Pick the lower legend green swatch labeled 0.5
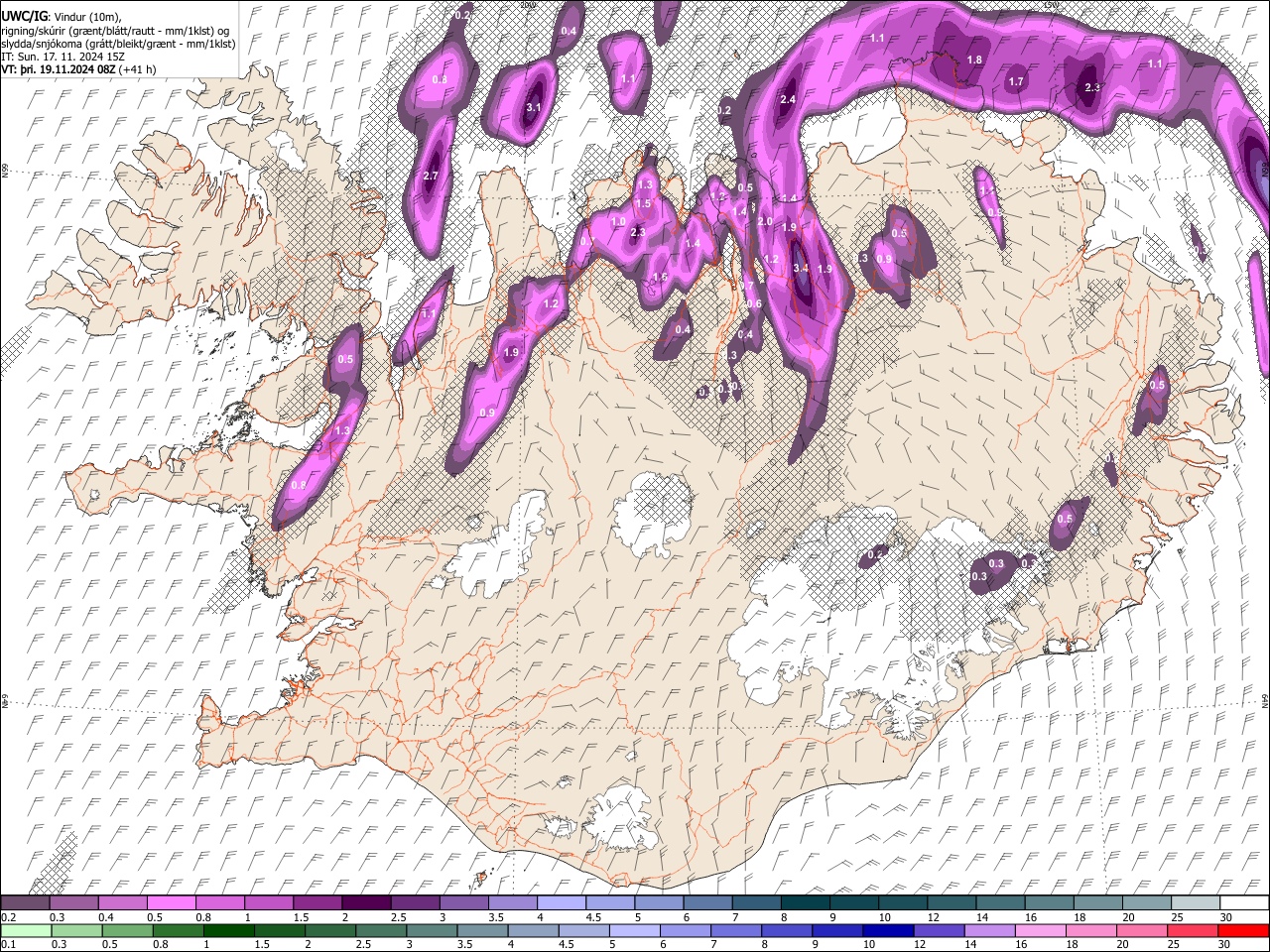The image size is (1270, 952). tap(128, 930)
